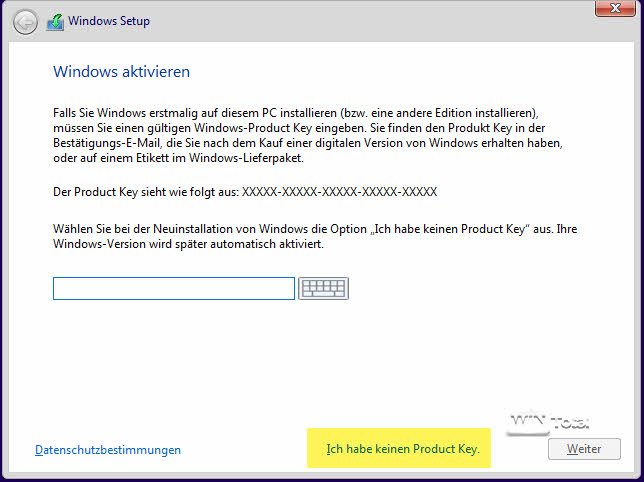644x482 pixels.
Task: Click the Windows Setup title icon
Action: 55,22
